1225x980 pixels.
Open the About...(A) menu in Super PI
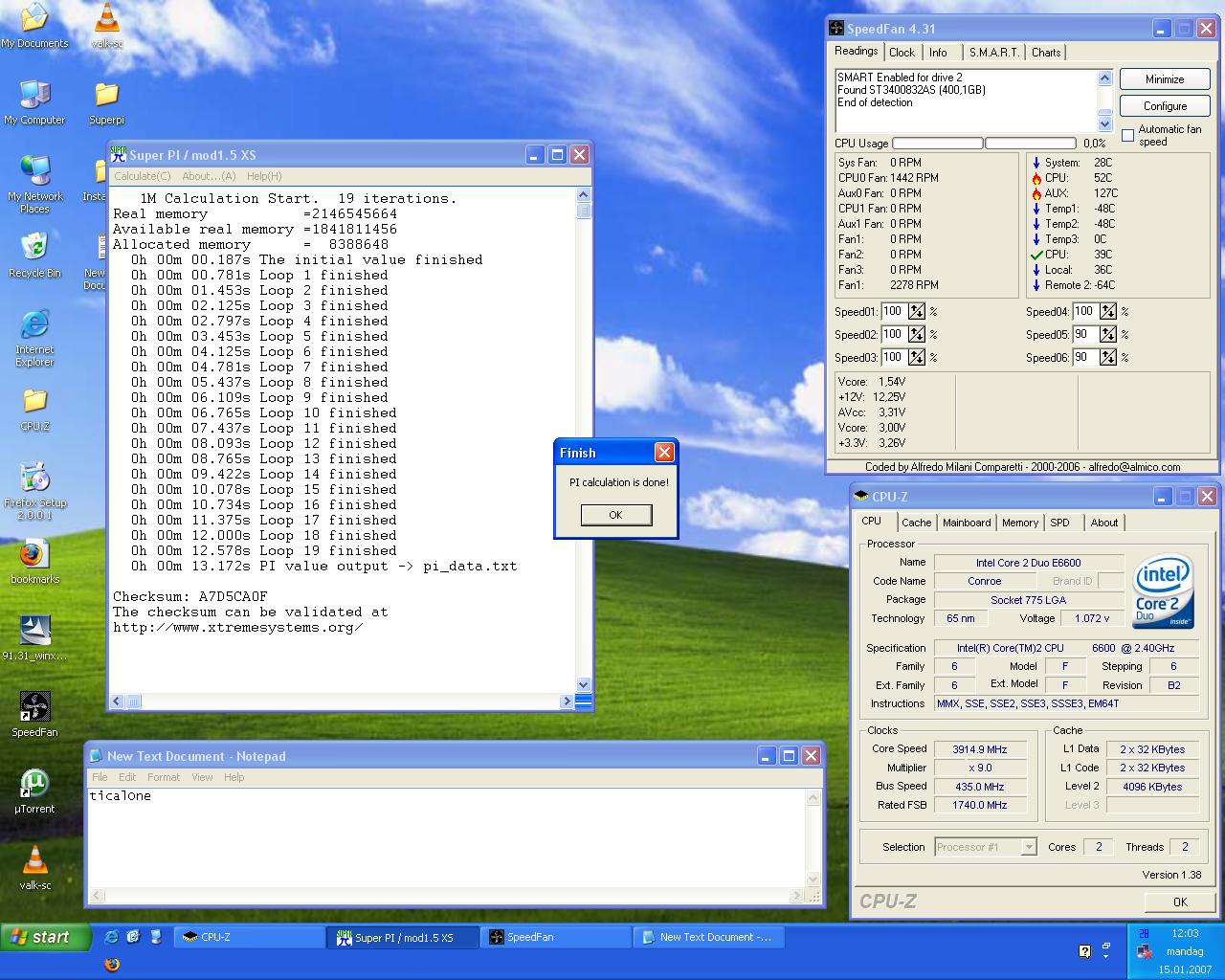pyautogui.click(x=209, y=176)
